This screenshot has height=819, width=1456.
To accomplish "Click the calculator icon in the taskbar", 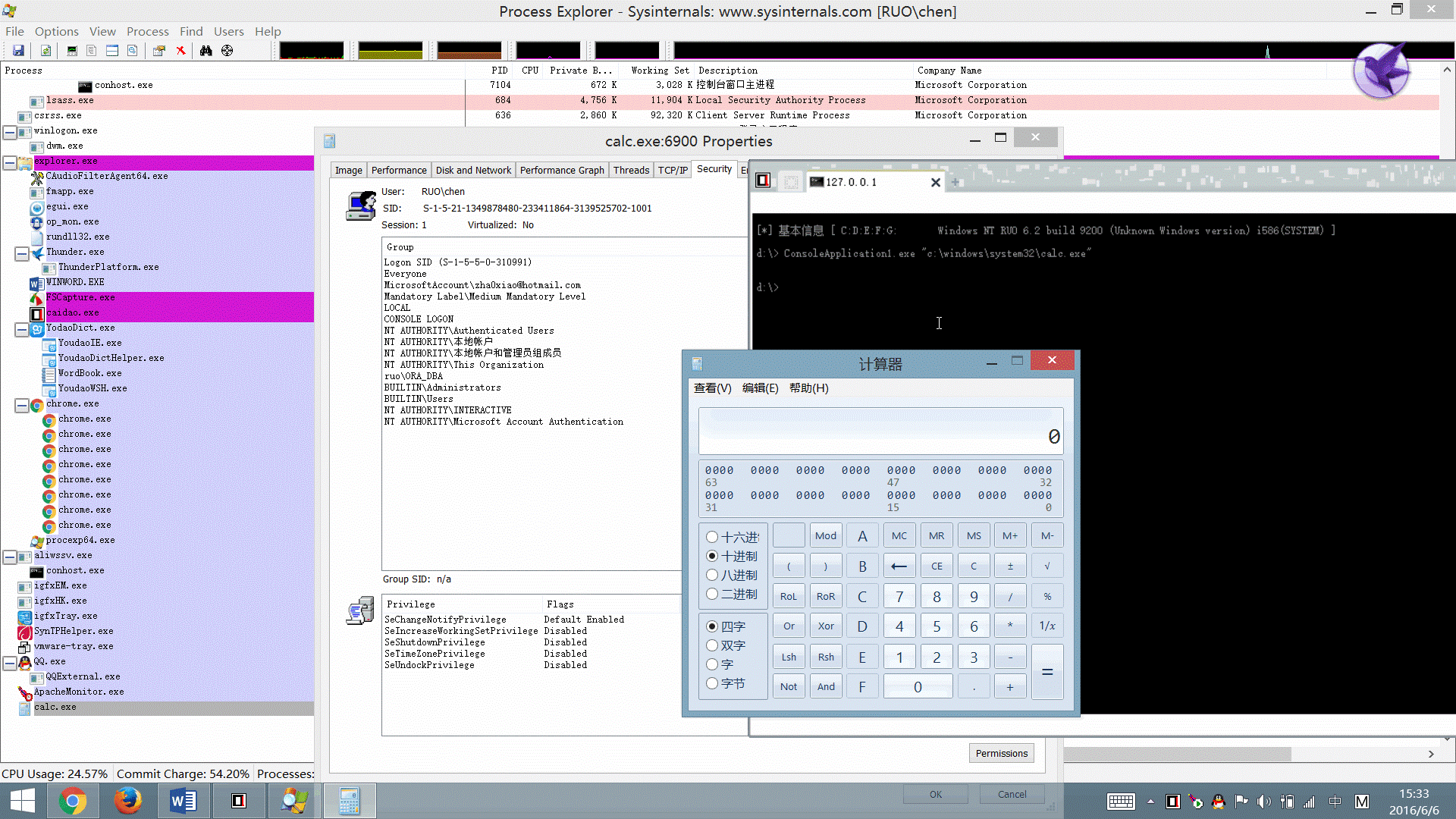I will [349, 801].
